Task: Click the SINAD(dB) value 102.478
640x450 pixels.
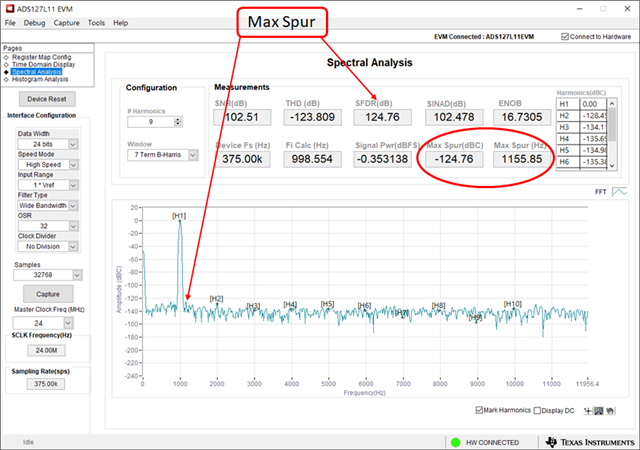Action: pyautogui.click(x=454, y=117)
